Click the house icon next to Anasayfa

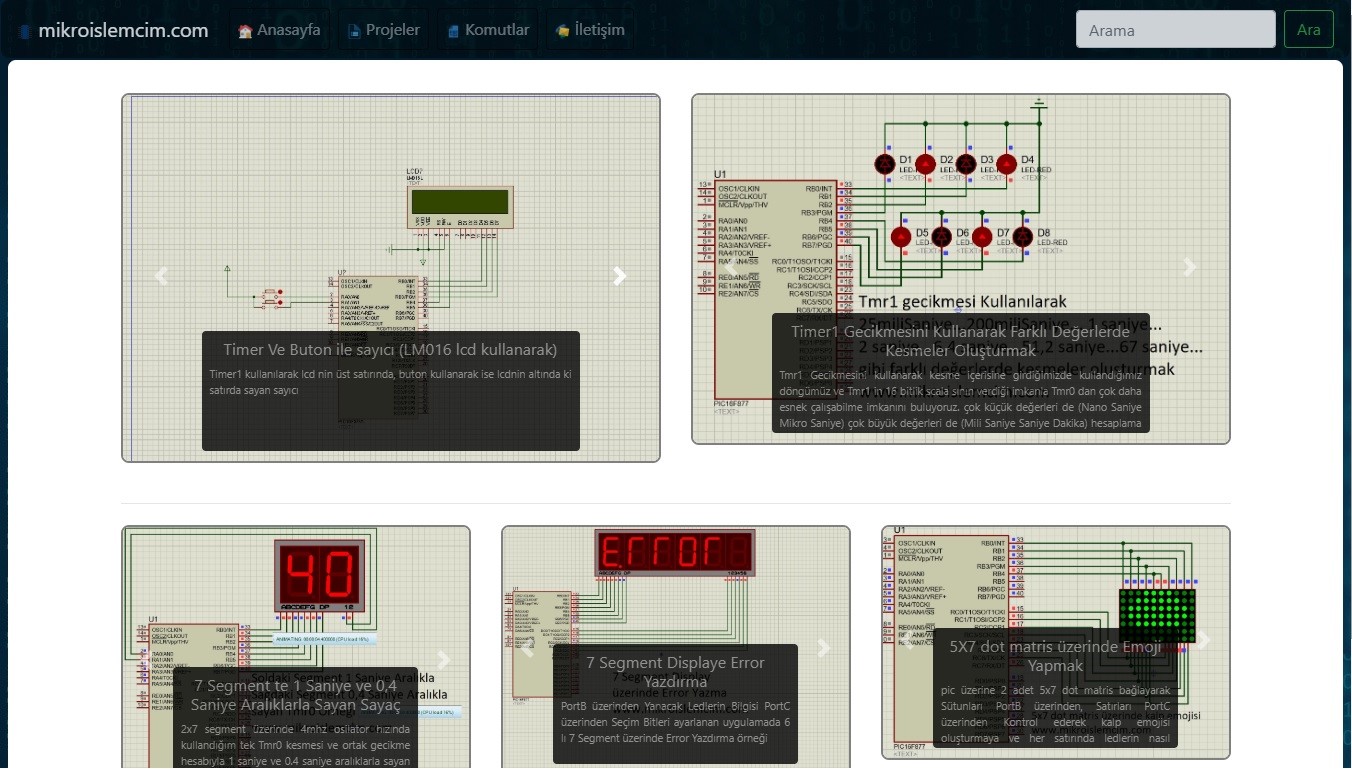pyautogui.click(x=245, y=31)
